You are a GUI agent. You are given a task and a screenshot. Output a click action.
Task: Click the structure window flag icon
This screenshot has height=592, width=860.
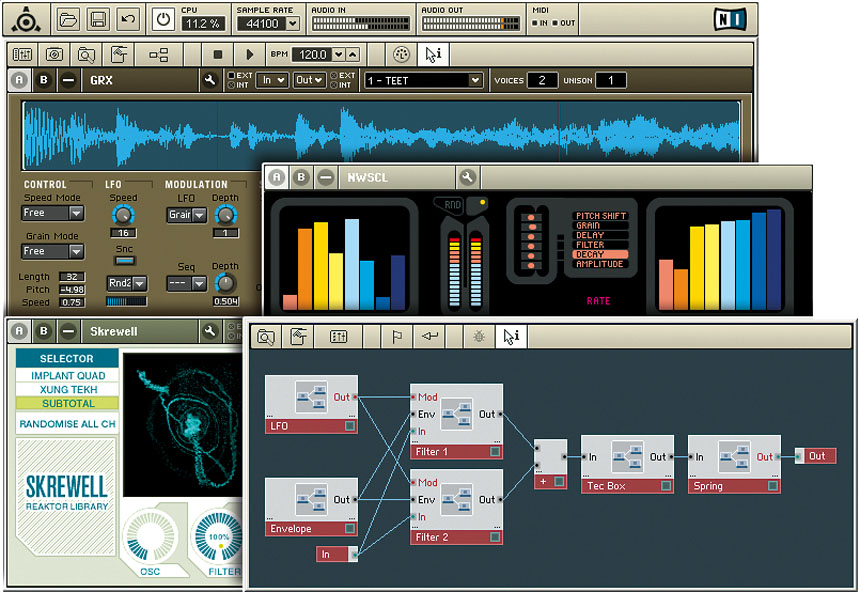pos(397,336)
